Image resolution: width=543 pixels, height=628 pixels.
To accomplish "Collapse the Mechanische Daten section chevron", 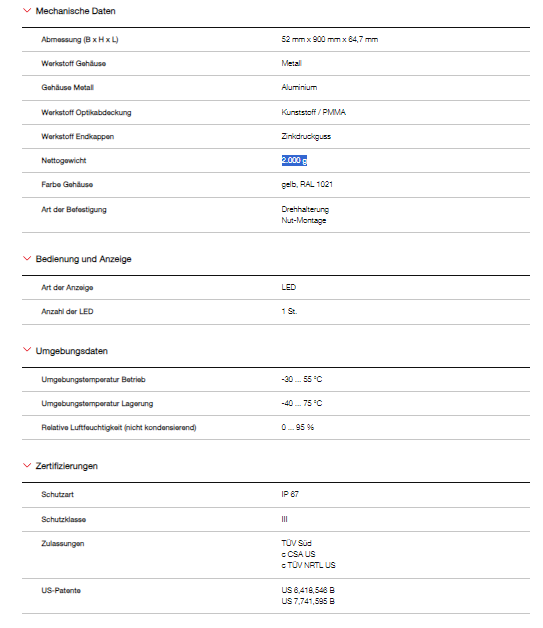I will point(27,10).
